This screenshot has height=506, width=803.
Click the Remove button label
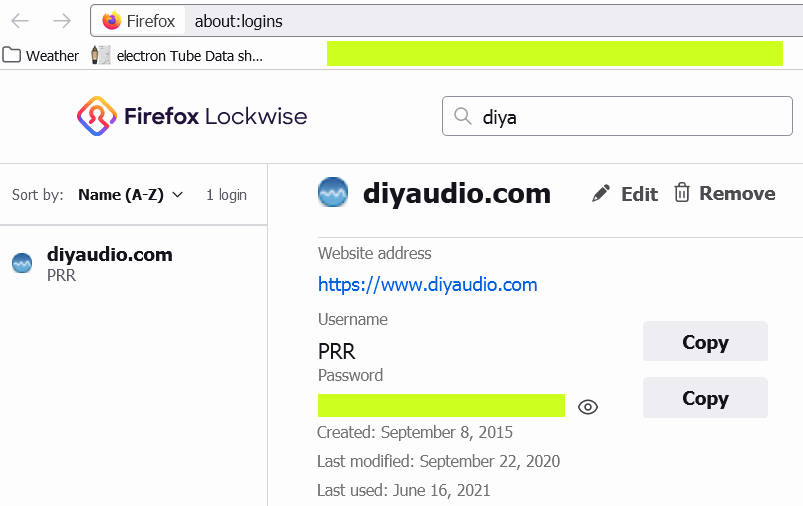737,194
